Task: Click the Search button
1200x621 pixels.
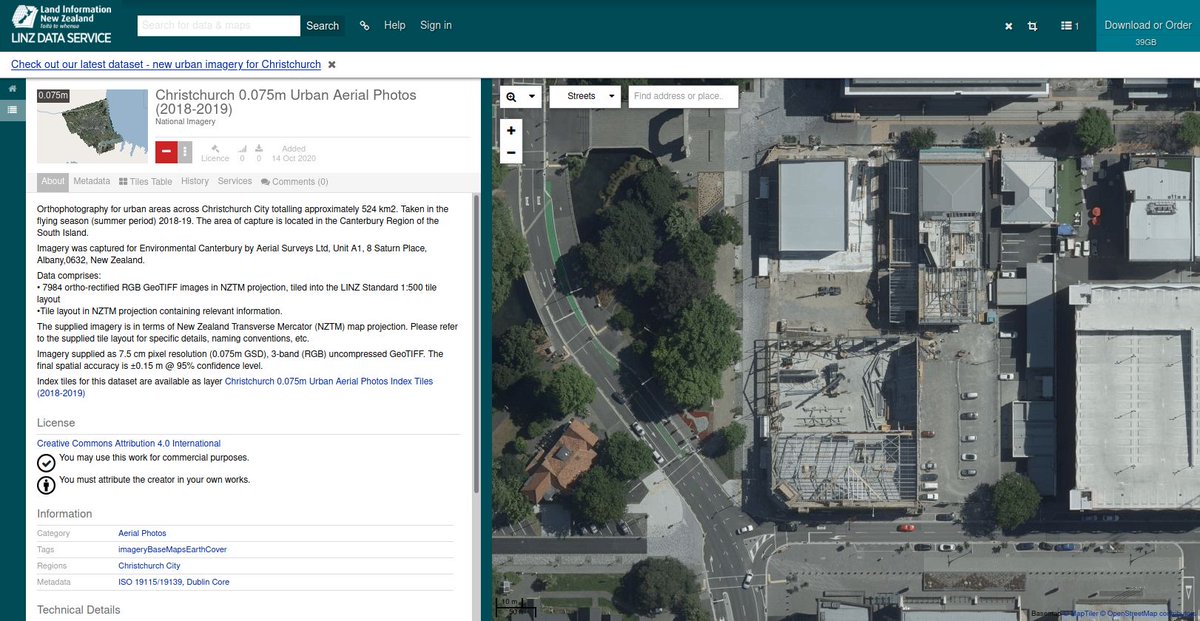Action: point(322,26)
